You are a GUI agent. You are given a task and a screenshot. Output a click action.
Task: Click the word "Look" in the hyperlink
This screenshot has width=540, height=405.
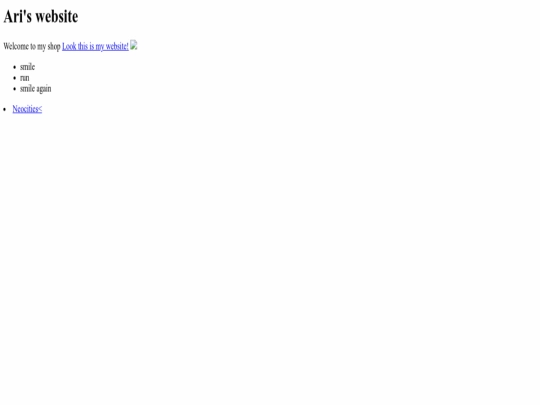click(69, 46)
